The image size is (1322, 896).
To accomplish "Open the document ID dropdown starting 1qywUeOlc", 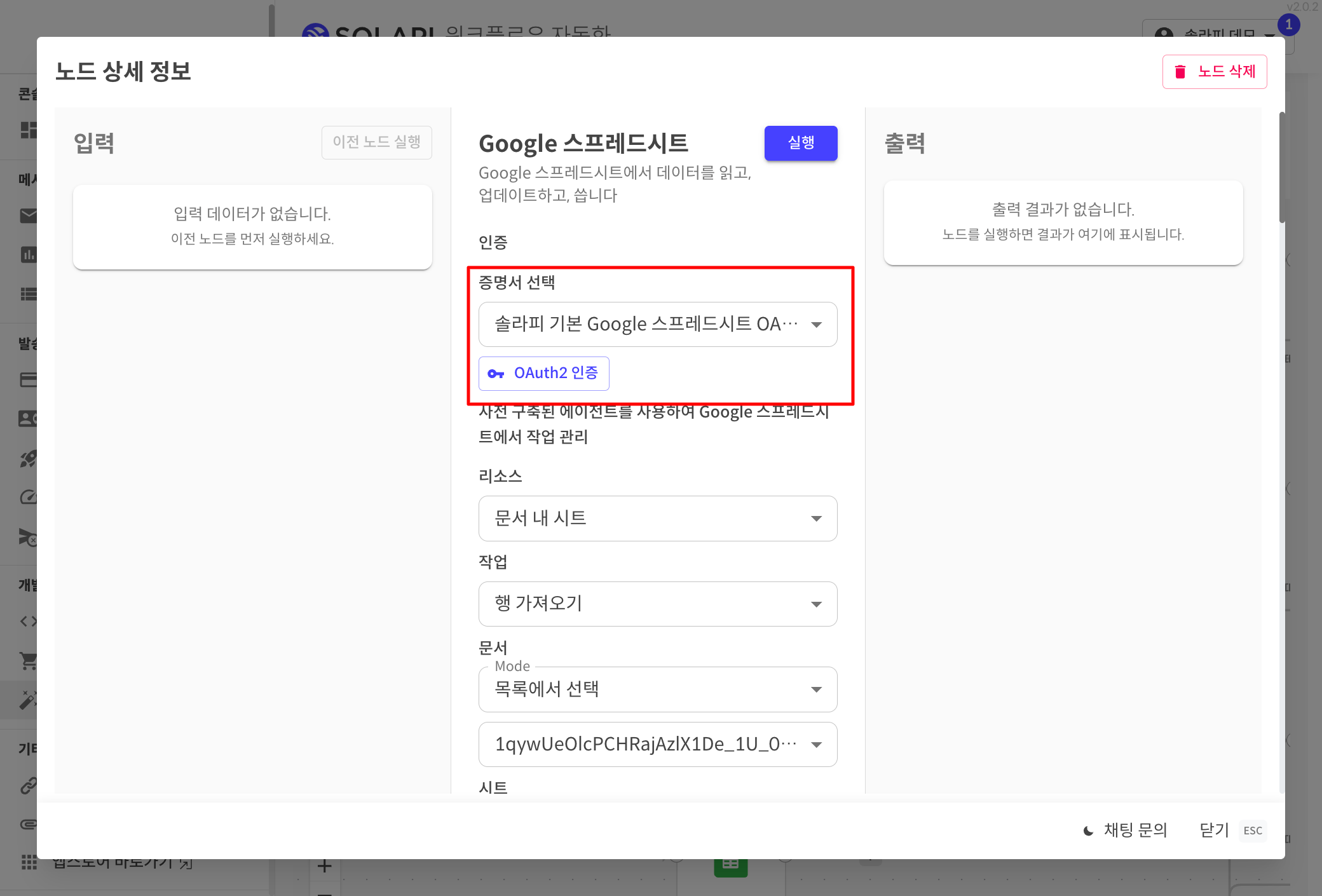I will [x=657, y=744].
